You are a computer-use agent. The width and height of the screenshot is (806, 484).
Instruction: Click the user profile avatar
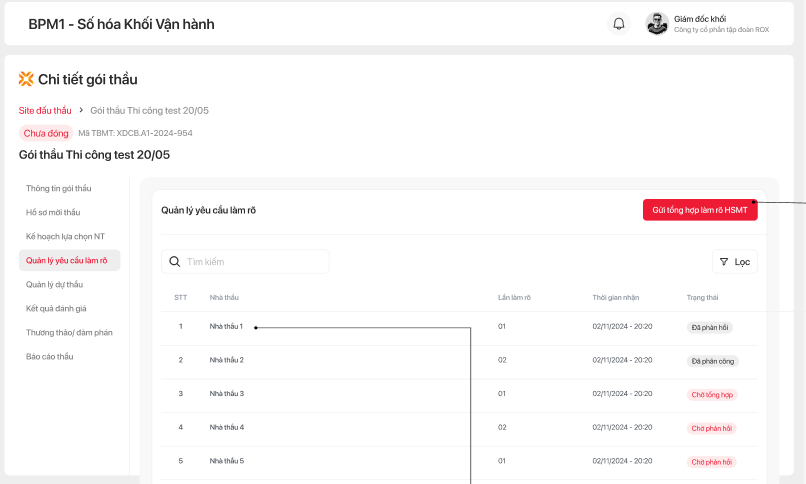click(657, 24)
